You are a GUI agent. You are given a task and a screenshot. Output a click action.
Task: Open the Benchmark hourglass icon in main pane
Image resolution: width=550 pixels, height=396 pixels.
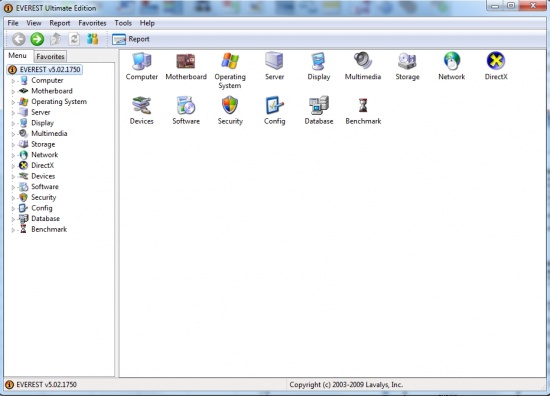pos(363,105)
